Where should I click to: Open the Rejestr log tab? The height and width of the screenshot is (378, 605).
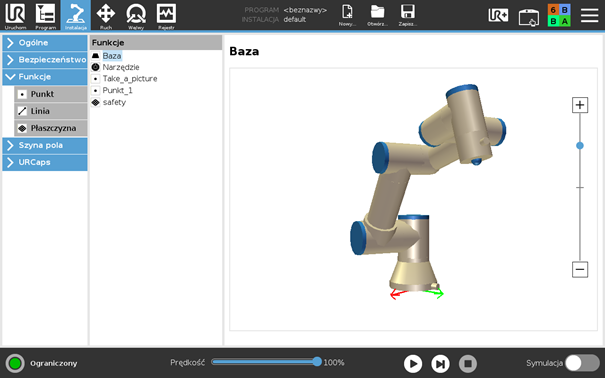coord(166,16)
